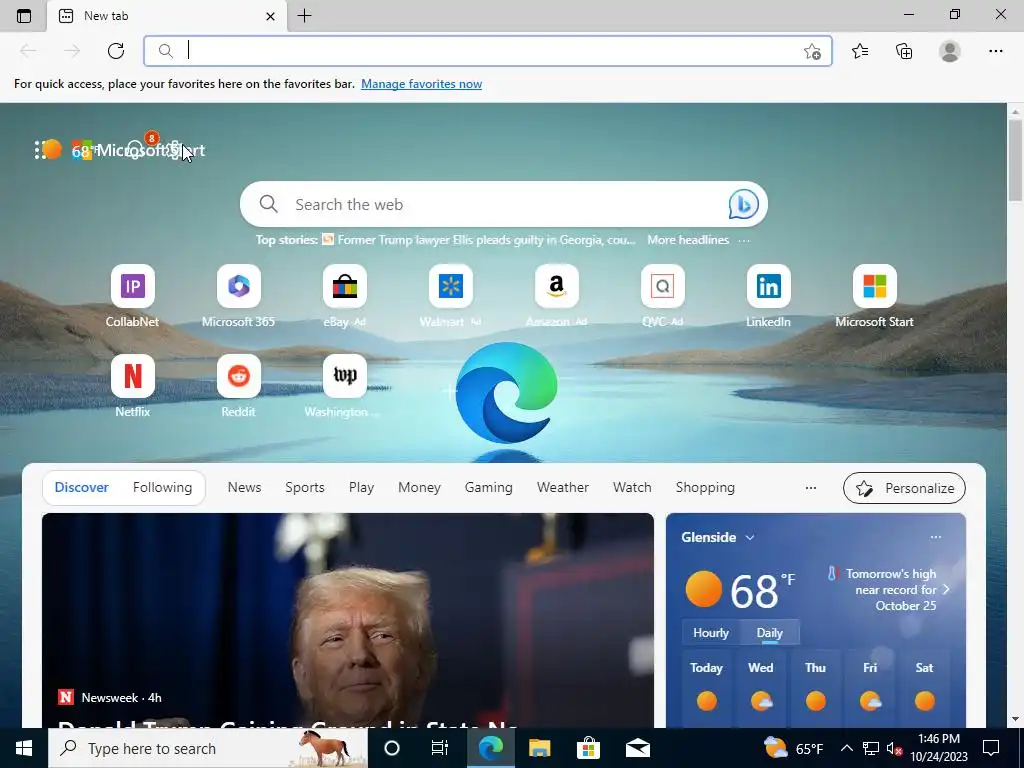
Task: Click Manage favorites now link
Action: tap(421, 84)
